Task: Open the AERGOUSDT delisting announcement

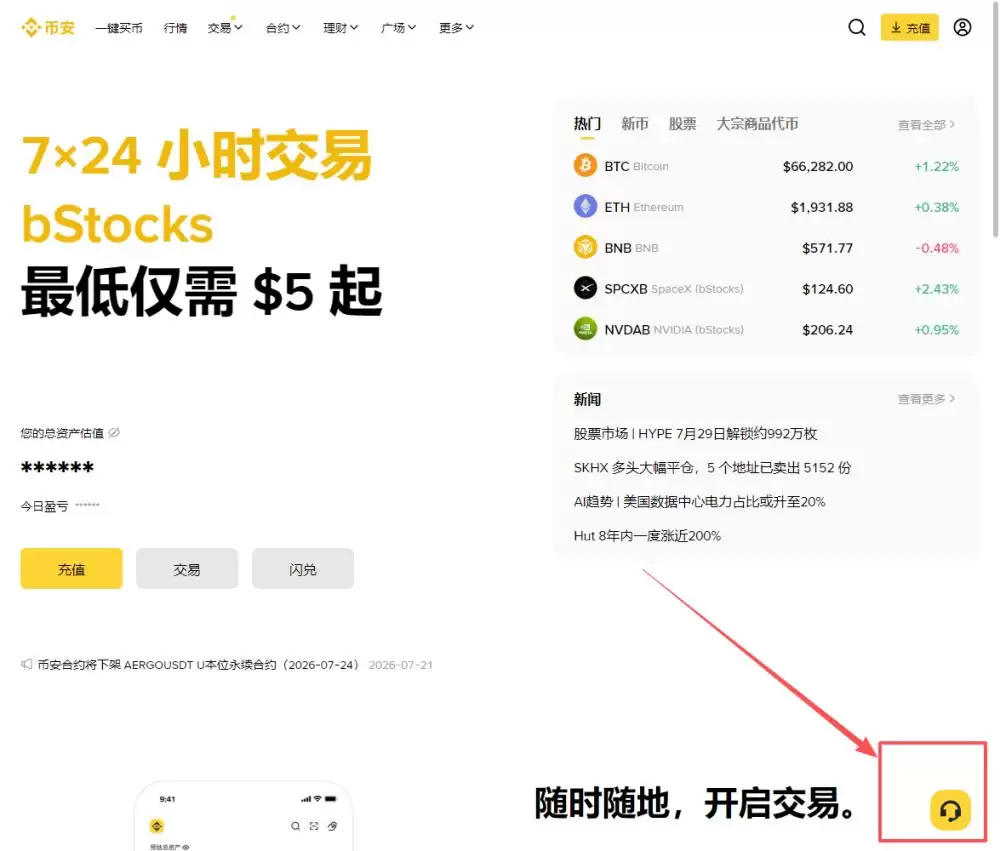Action: pyautogui.click(x=198, y=665)
